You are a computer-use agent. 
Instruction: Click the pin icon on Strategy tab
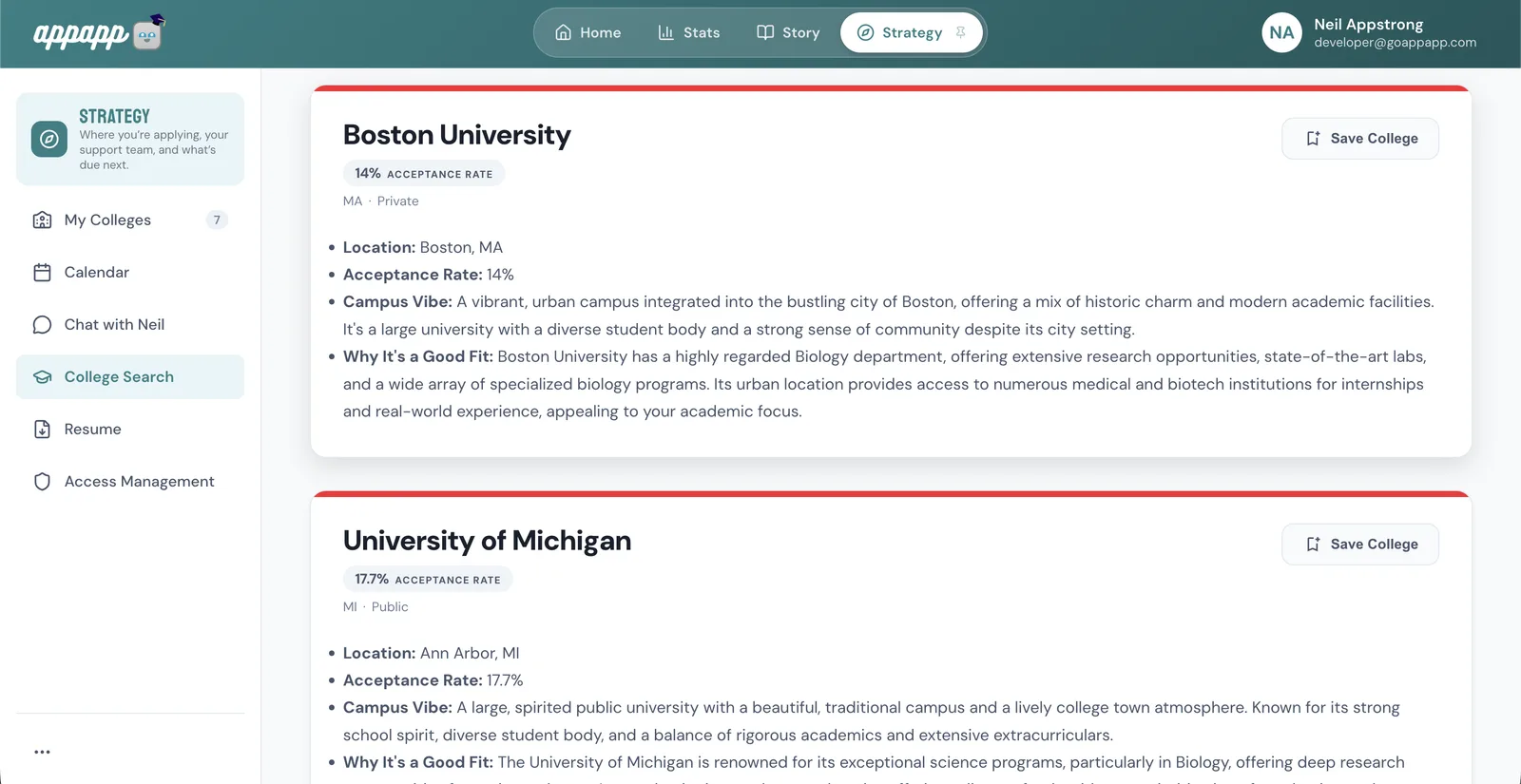click(x=961, y=32)
